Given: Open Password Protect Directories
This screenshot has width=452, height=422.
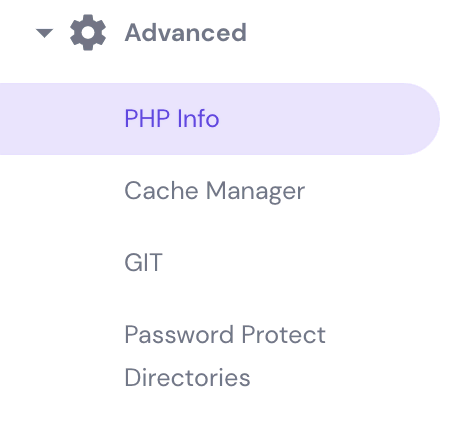Looking at the screenshot, I should click(x=225, y=356).
